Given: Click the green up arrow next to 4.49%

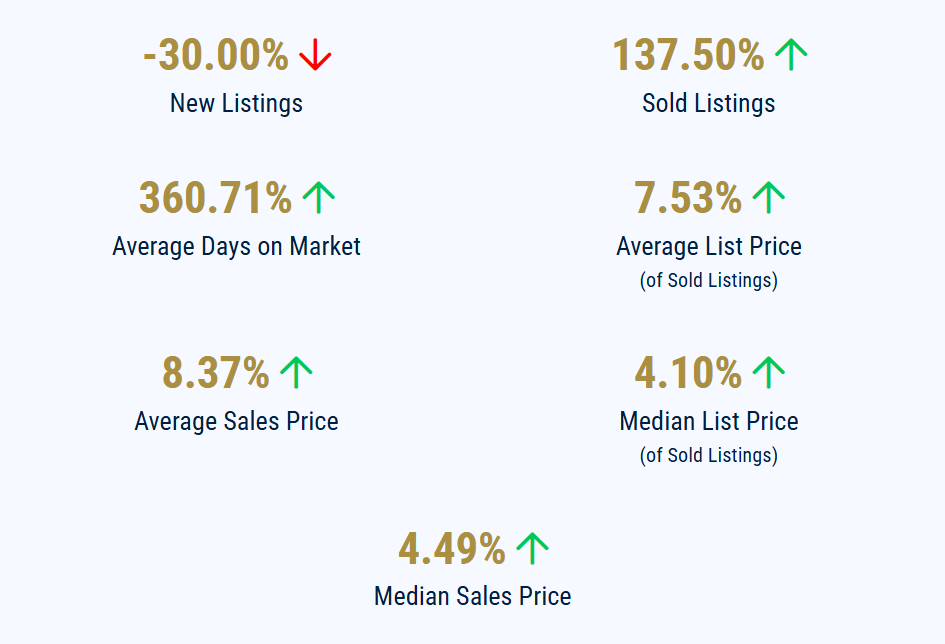Looking at the screenshot, I should [532, 548].
